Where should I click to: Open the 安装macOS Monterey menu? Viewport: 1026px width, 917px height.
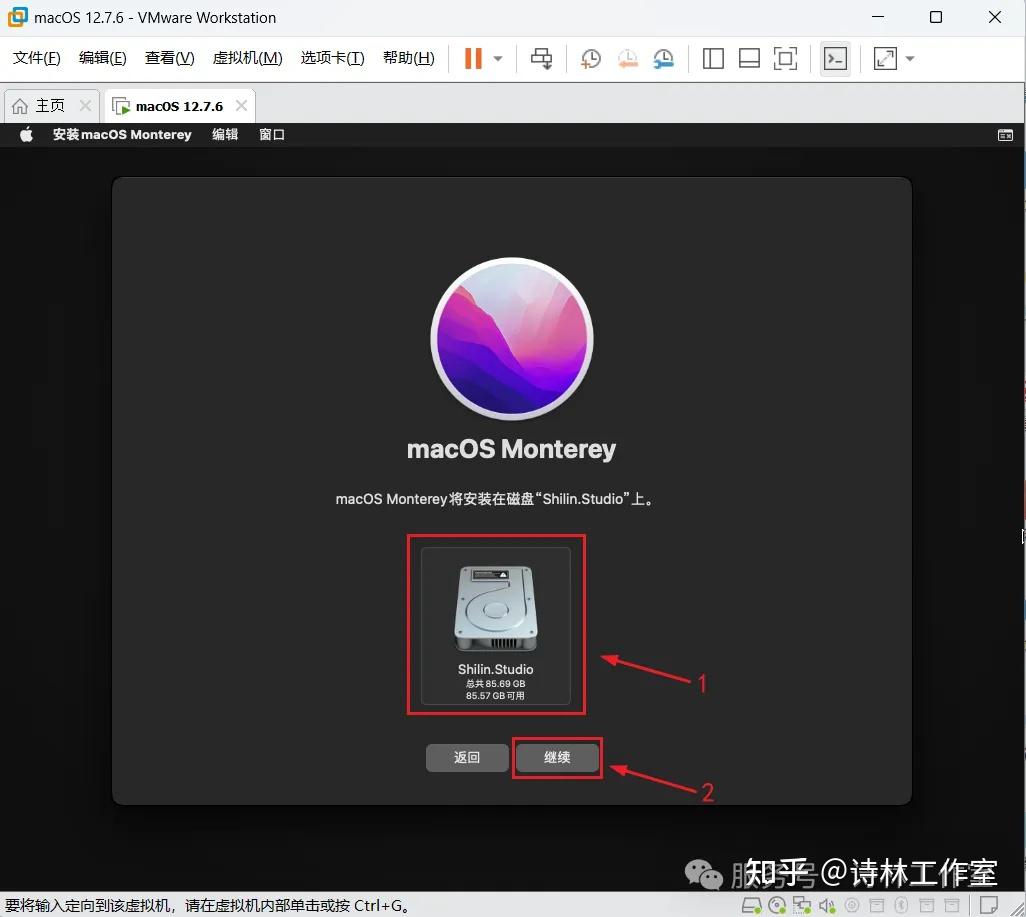[x=122, y=135]
